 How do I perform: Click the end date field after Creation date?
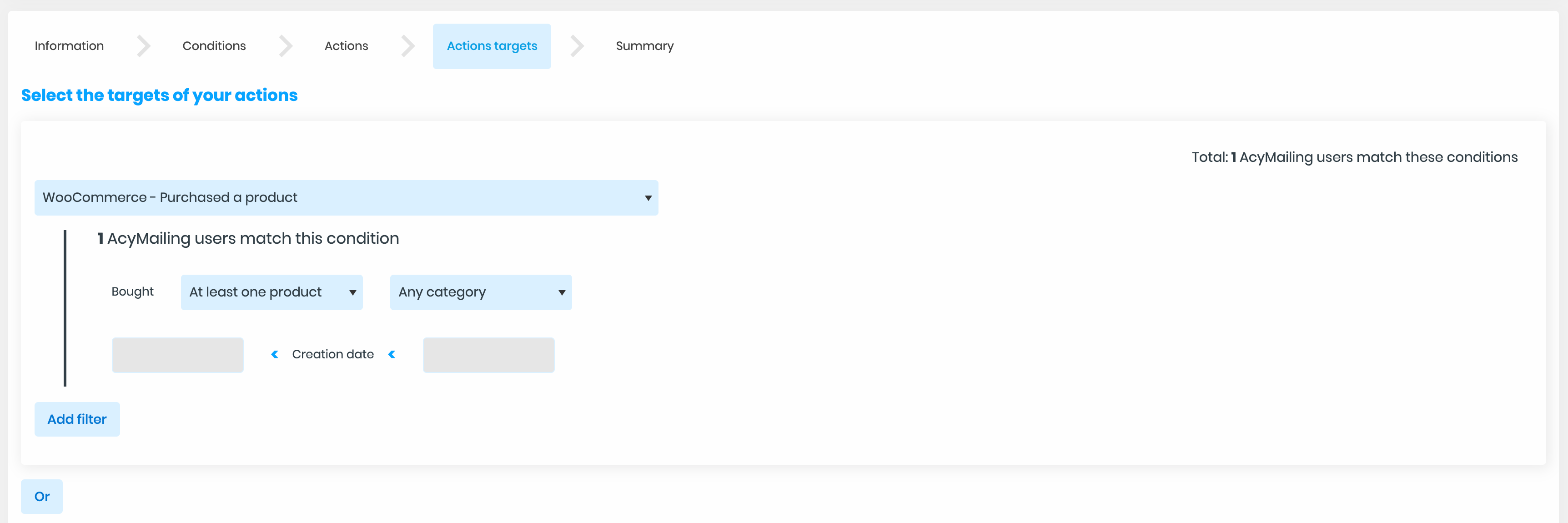pyautogui.click(x=489, y=355)
